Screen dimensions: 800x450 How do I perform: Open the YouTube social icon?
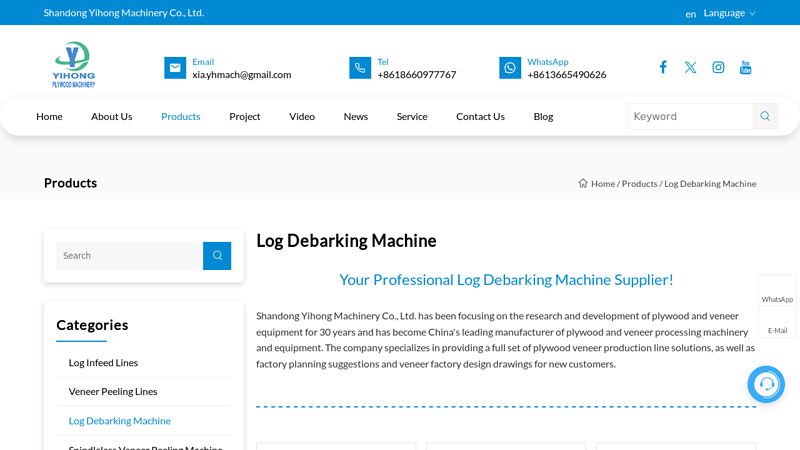(745, 67)
